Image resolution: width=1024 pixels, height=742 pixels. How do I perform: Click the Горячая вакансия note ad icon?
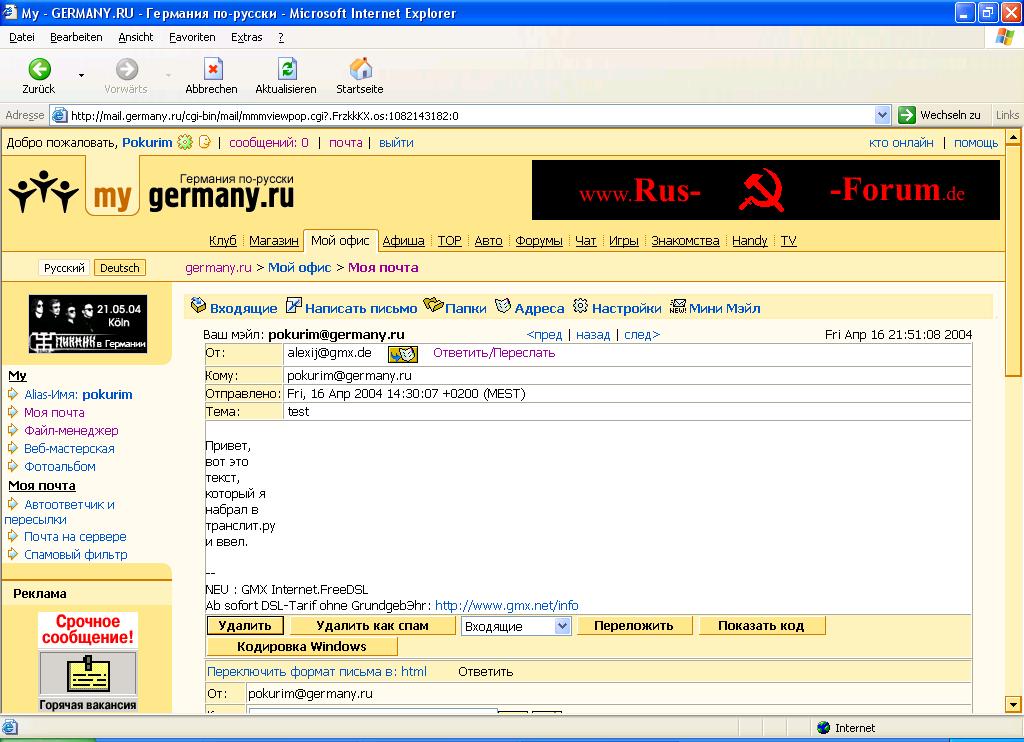tap(88, 673)
